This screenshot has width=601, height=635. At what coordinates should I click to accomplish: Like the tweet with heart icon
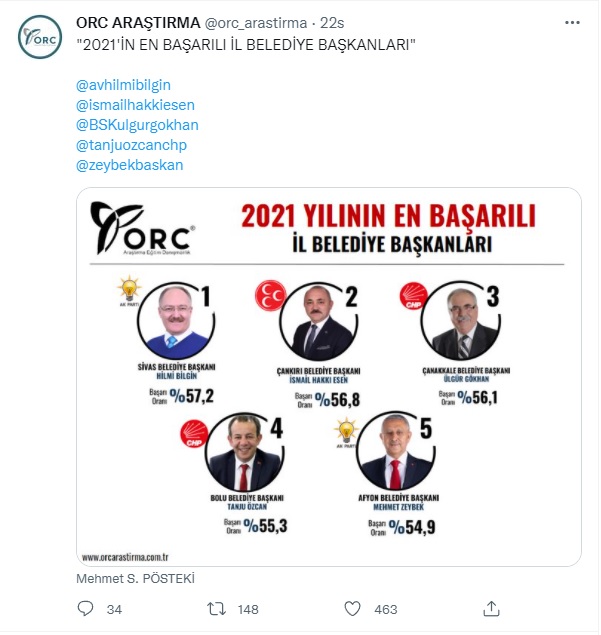(x=352, y=609)
